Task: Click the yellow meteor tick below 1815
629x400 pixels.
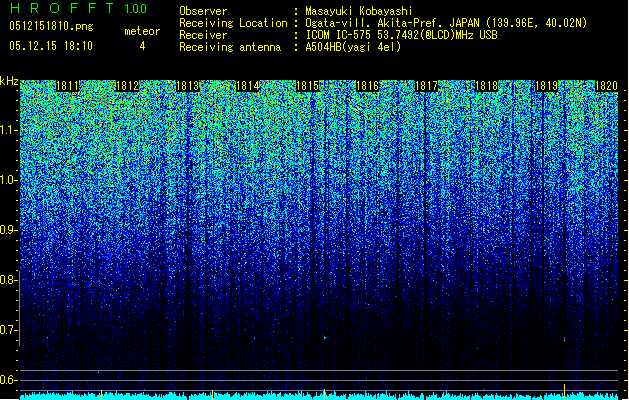Action: click(x=324, y=393)
